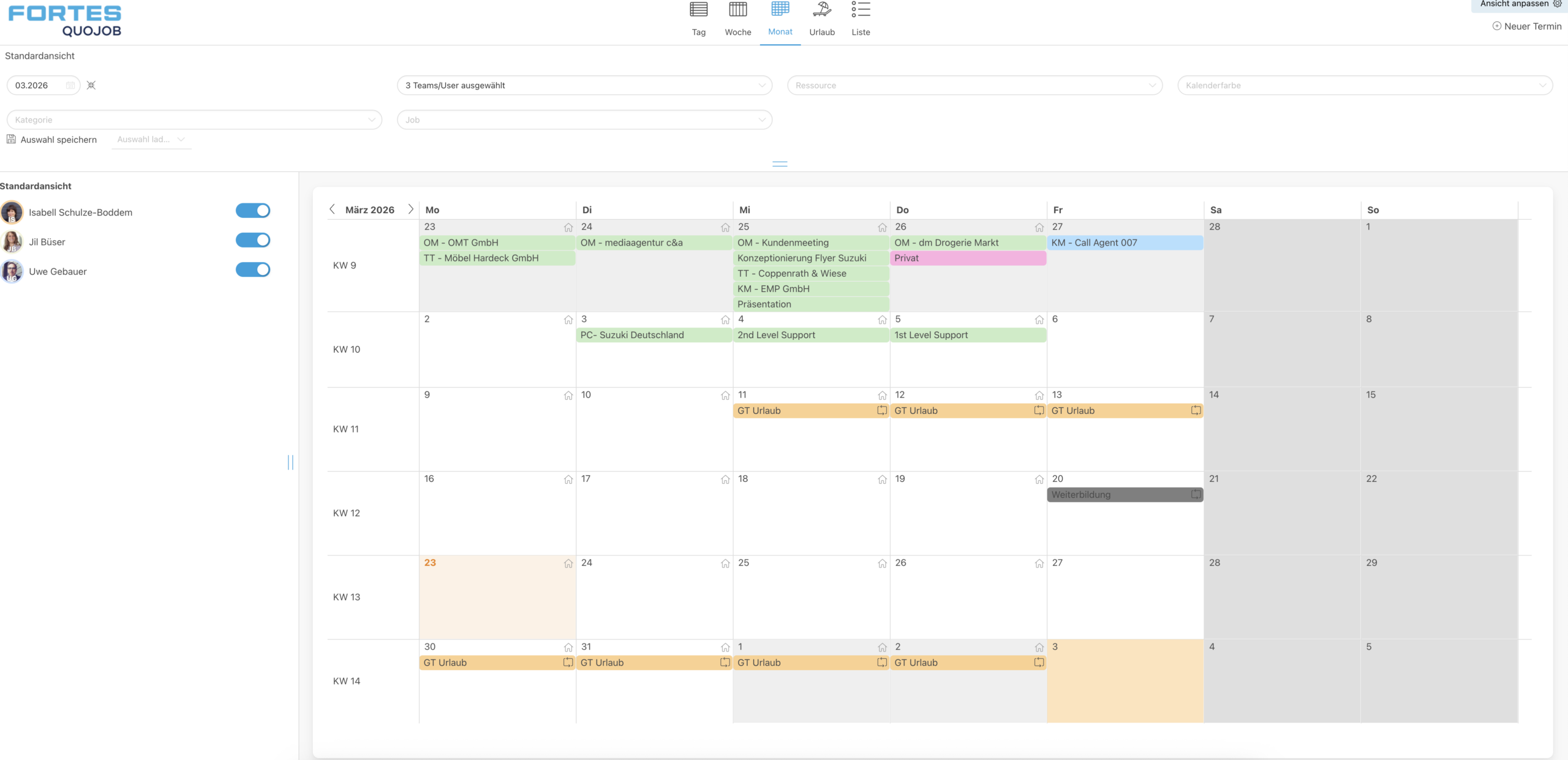The image size is (1568, 760).
Task: Open the Liste view
Action: click(x=861, y=17)
